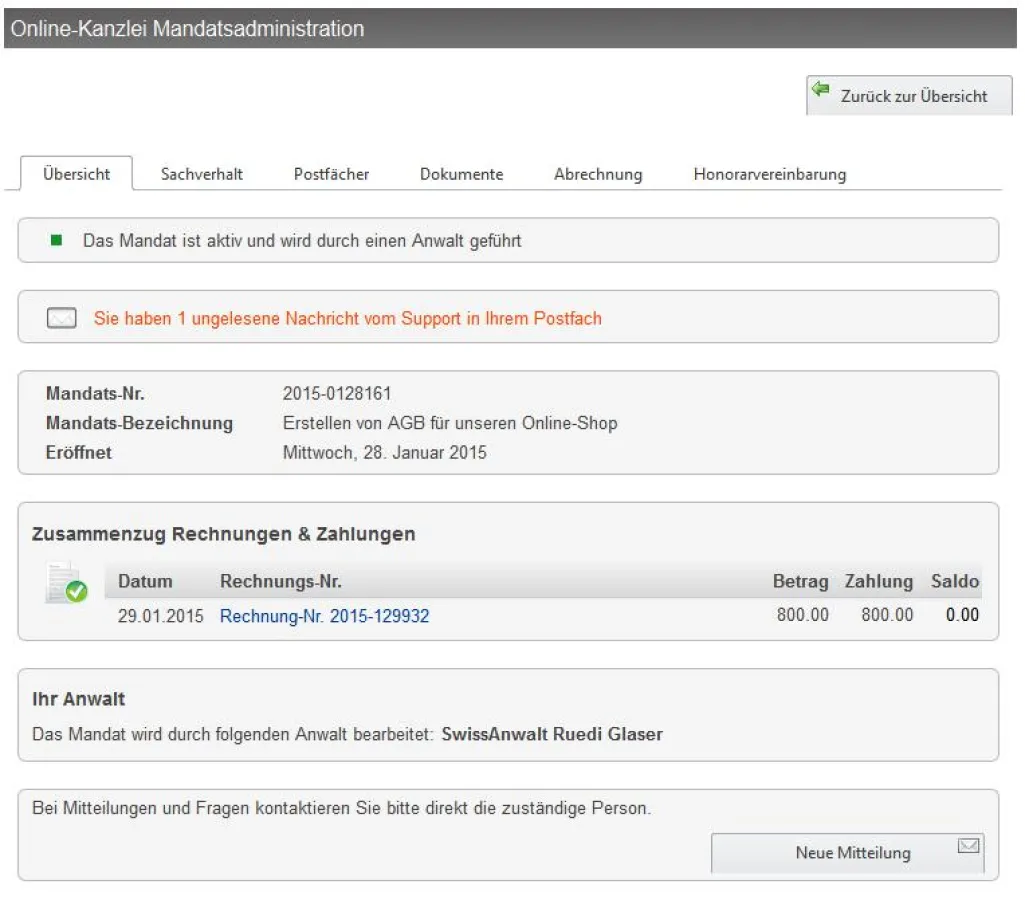1025x900 pixels.
Task: Open the Postfächer tab
Action: [x=331, y=174]
